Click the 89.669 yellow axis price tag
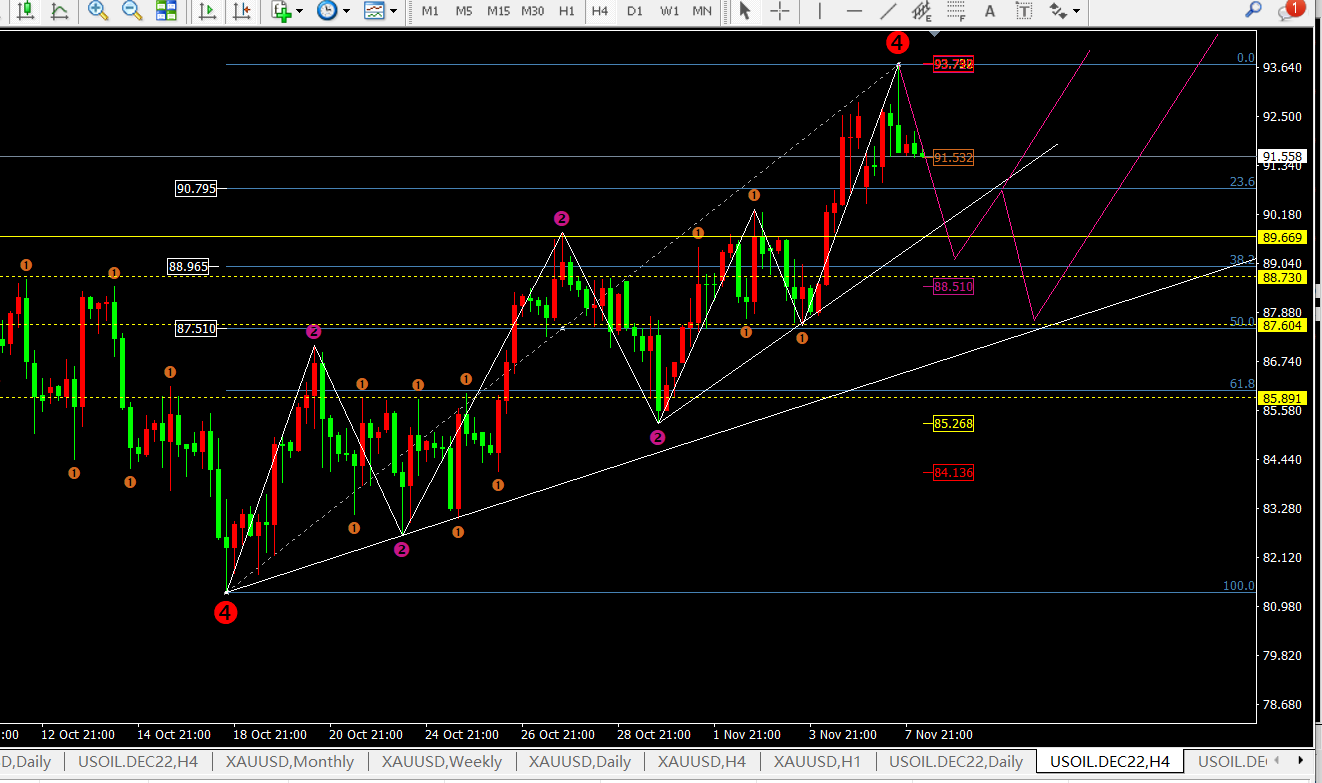Viewport: 1322px width, 783px height. 1282,237
